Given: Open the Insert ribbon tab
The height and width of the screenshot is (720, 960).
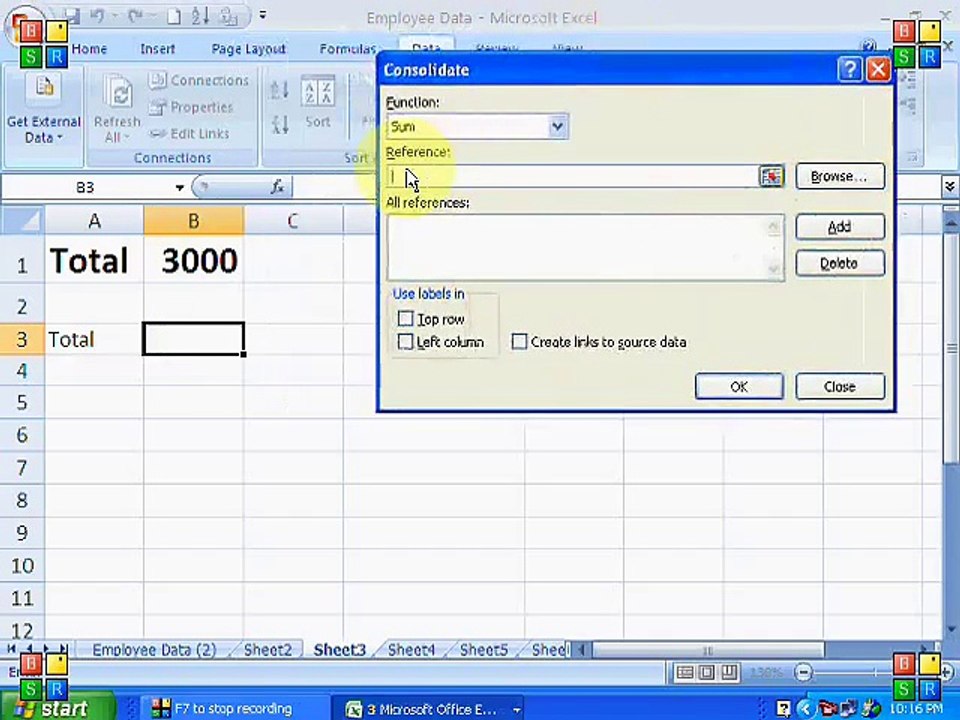Looking at the screenshot, I should click(x=157, y=48).
